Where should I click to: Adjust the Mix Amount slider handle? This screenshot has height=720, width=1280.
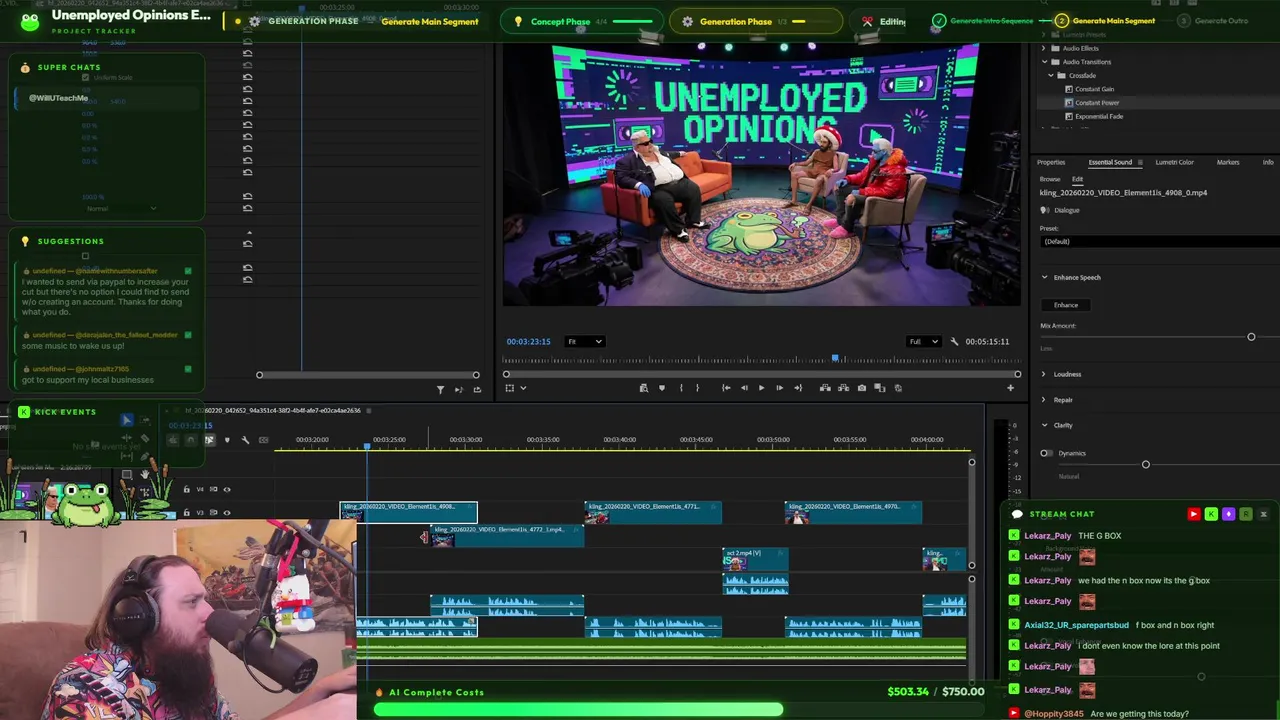1251,337
